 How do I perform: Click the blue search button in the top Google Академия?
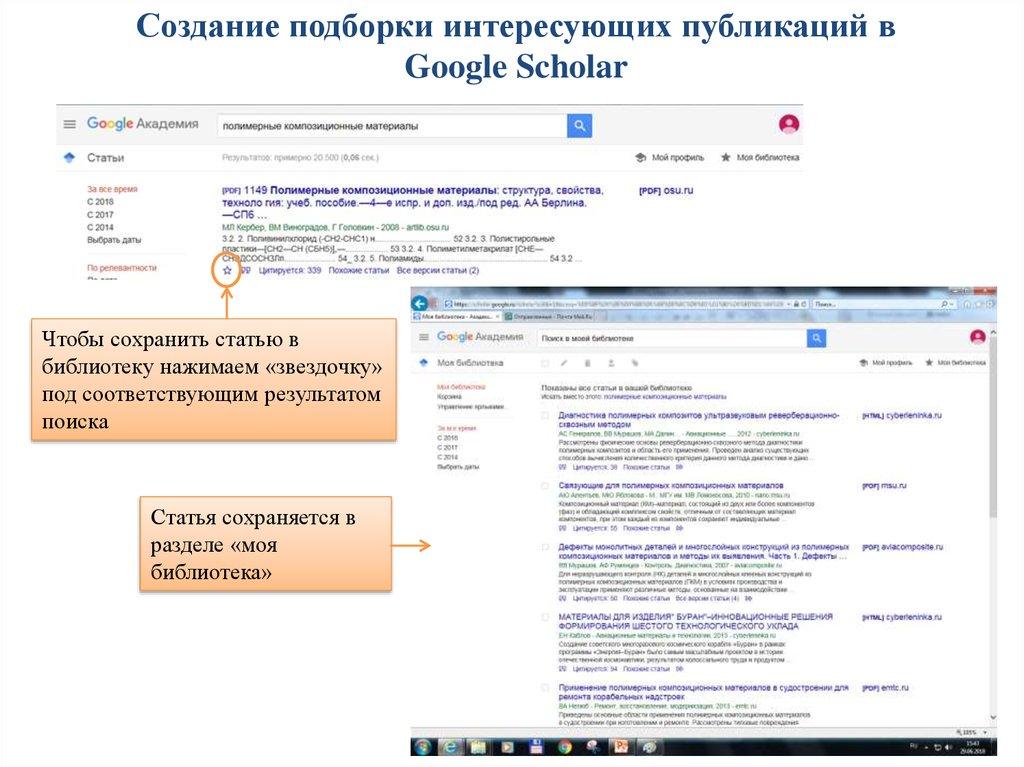579,126
